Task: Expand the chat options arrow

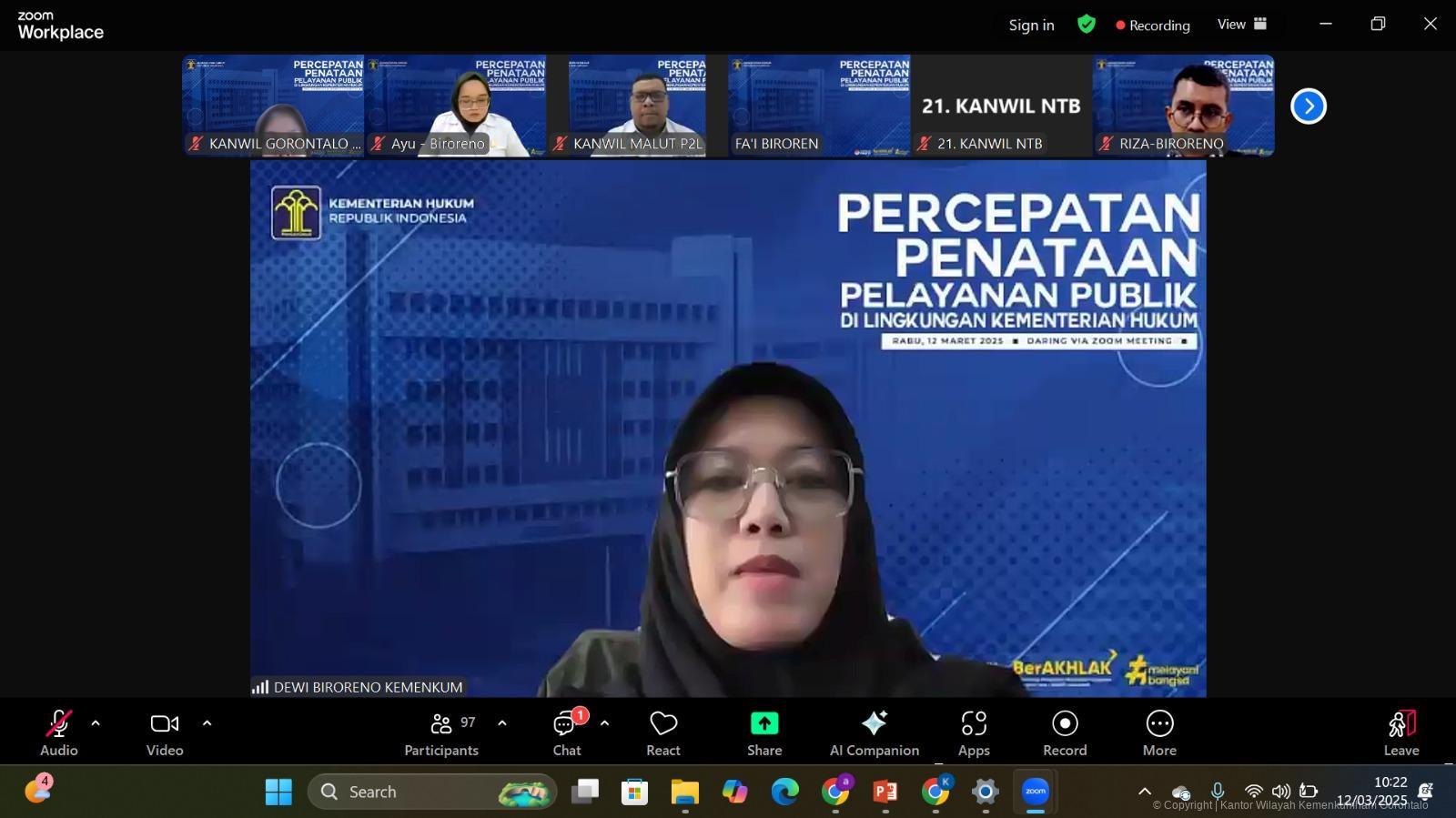Action: [x=604, y=723]
